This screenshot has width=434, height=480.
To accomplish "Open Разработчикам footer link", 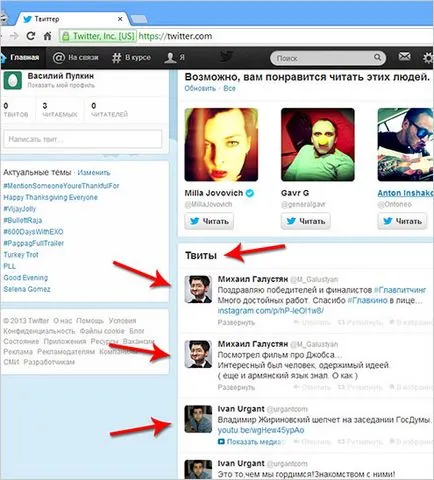I will [49, 362].
